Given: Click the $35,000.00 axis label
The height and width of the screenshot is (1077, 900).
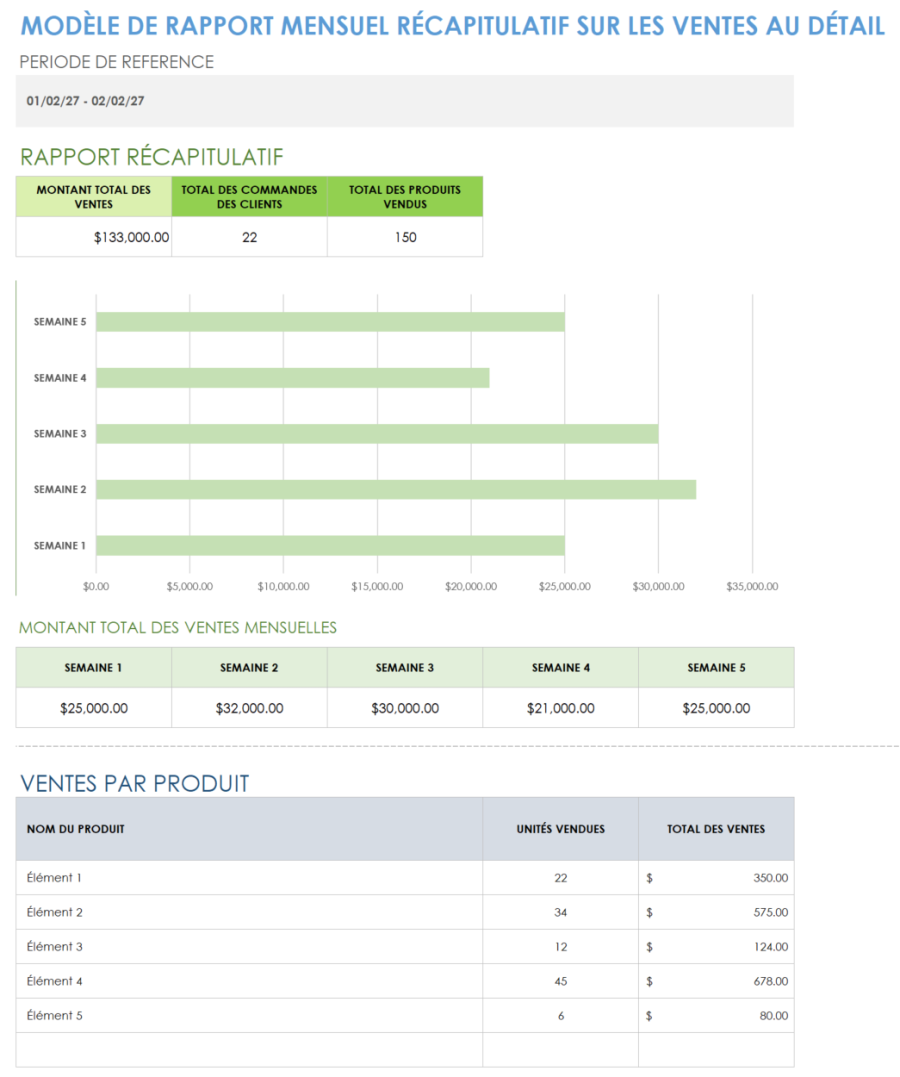Looking at the screenshot, I should (x=751, y=586).
